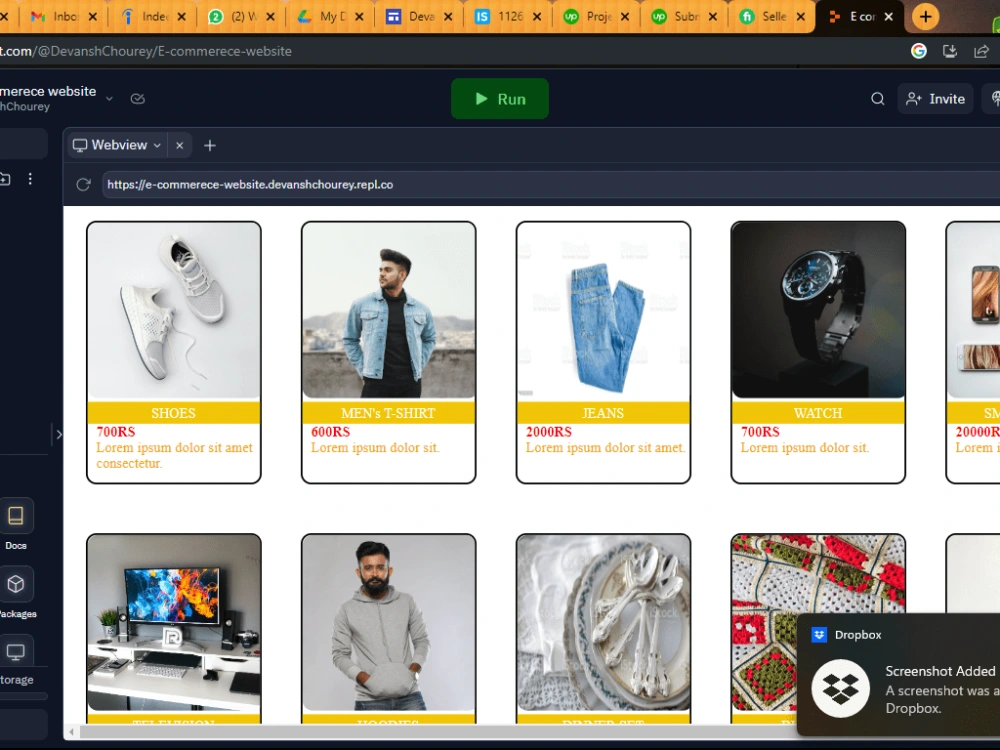Click the Dropbox logo in notification
This screenshot has height=750, width=1000.
pyautogui.click(x=840, y=689)
